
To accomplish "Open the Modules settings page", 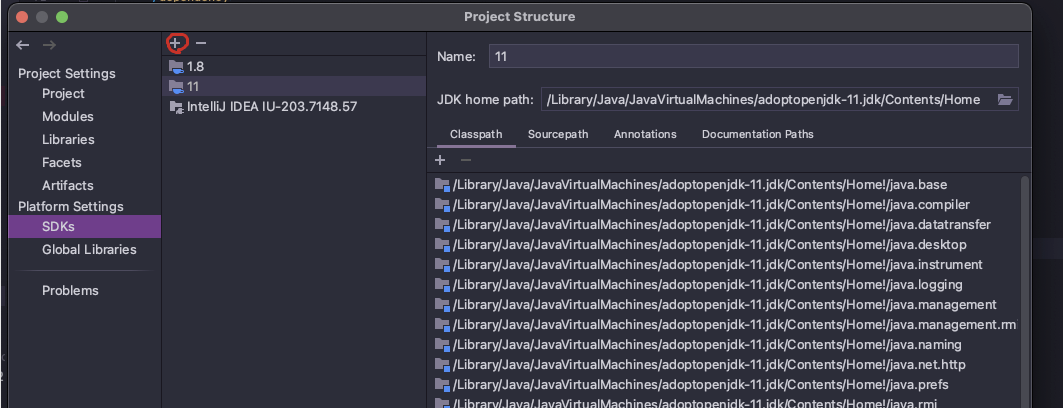I will point(68,117).
